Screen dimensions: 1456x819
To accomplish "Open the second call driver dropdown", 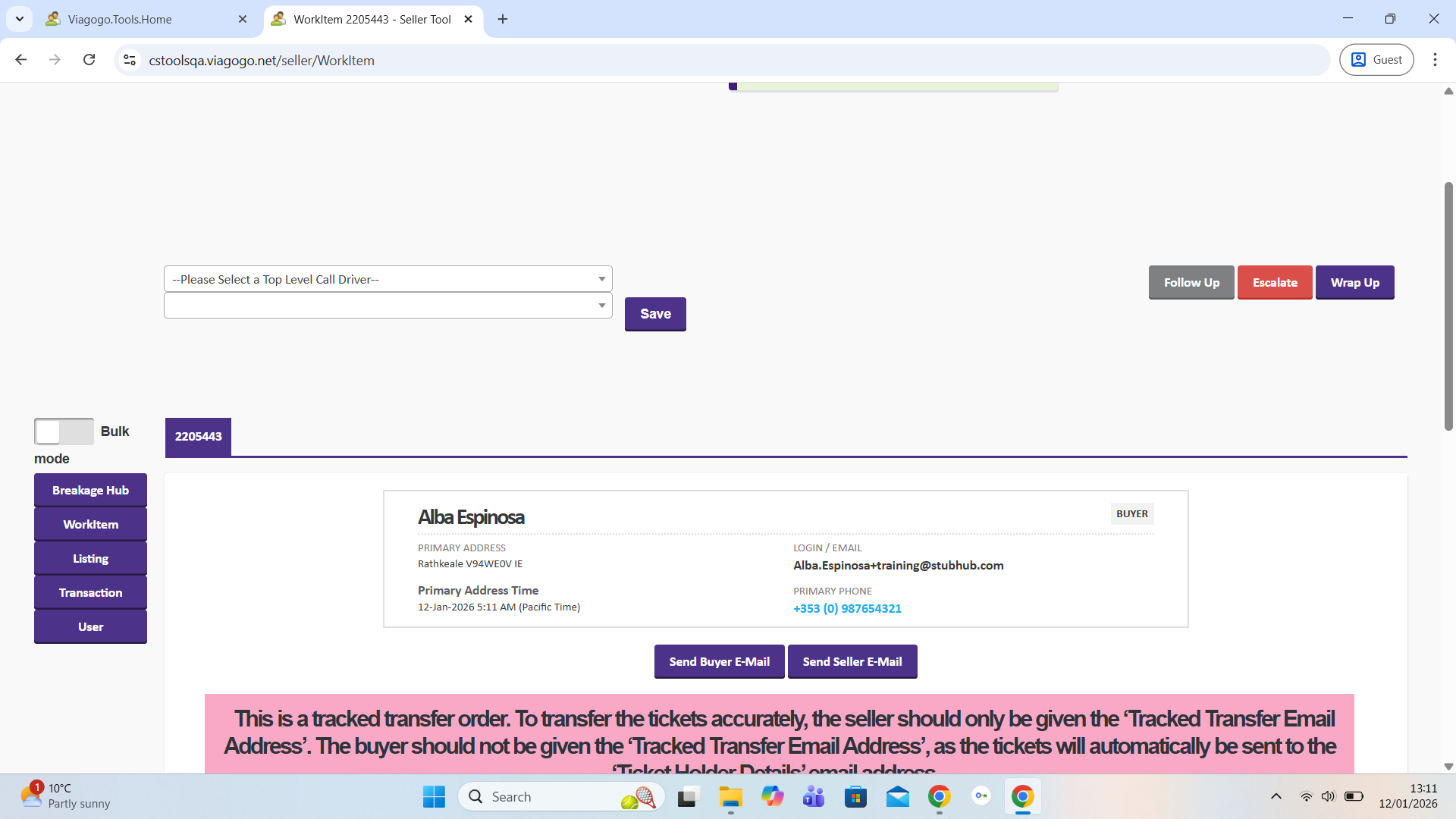I will (x=388, y=306).
